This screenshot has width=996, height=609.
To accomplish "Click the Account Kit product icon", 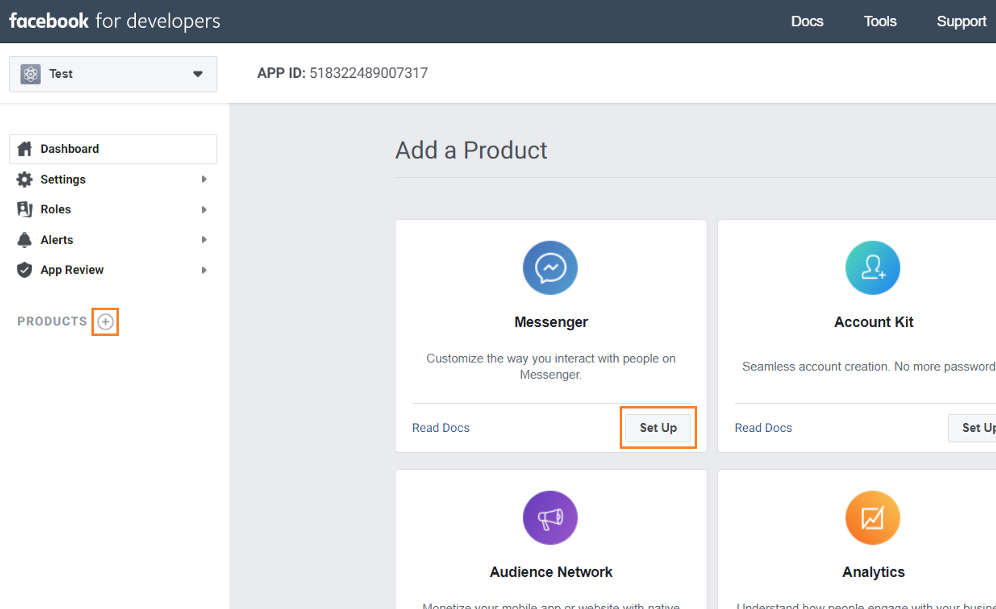I will click(x=872, y=267).
